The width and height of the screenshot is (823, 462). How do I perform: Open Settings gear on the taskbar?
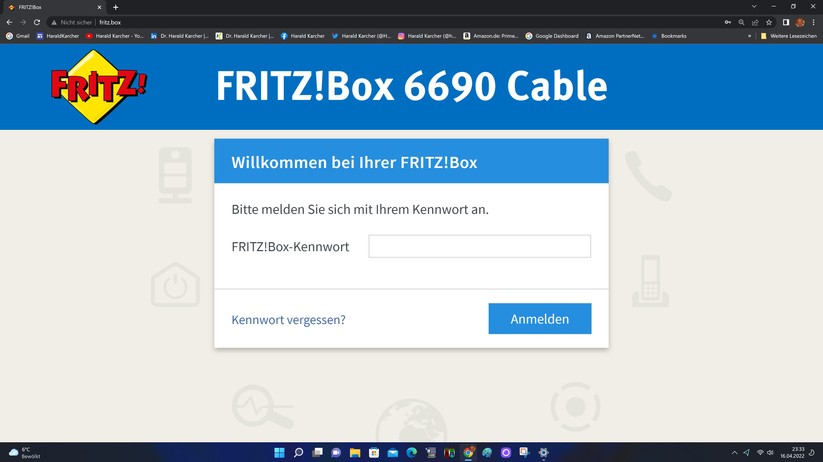[x=543, y=453]
